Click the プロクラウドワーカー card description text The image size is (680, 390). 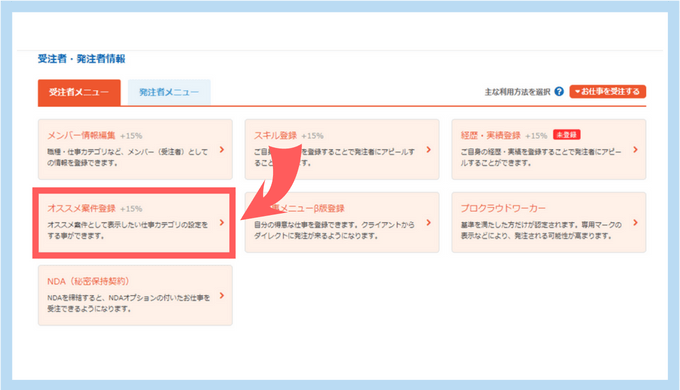(541, 230)
